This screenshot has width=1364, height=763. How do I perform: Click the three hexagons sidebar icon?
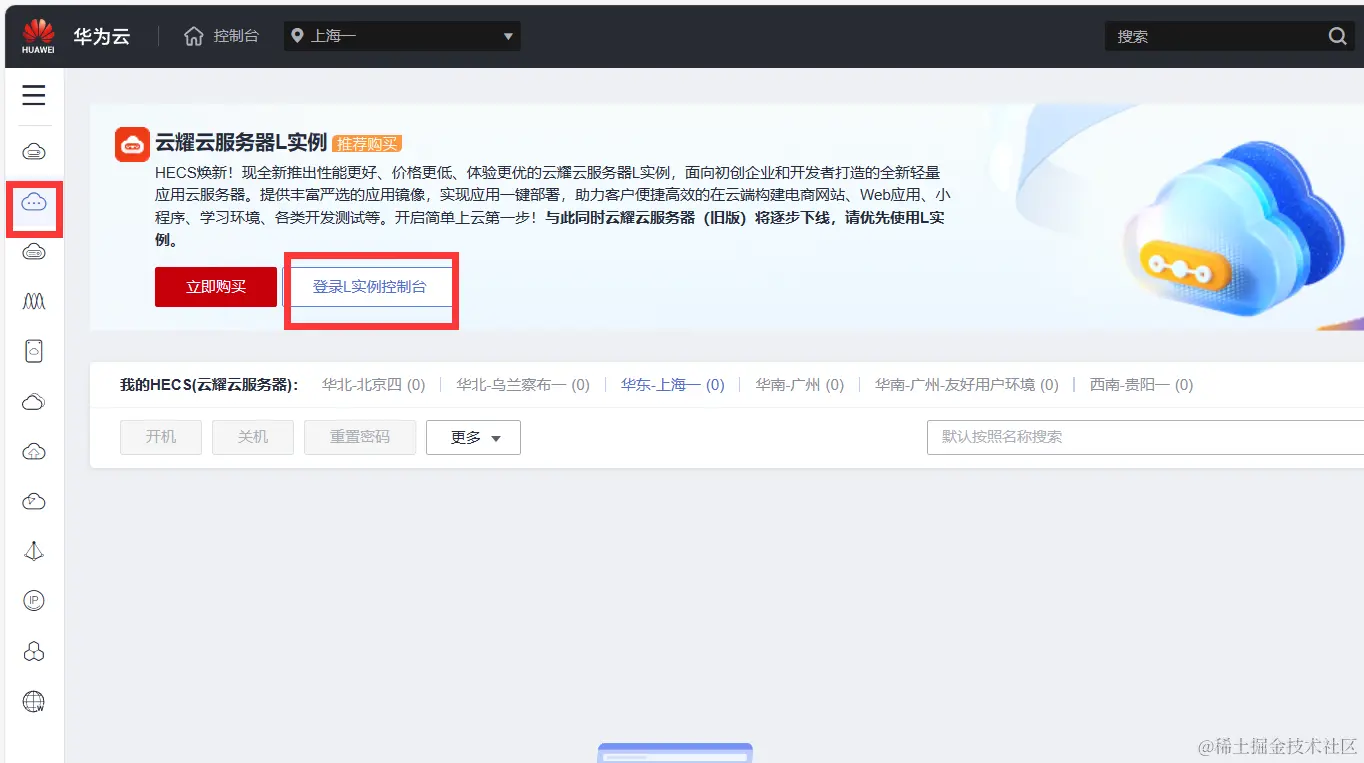[x=34, y=651]
